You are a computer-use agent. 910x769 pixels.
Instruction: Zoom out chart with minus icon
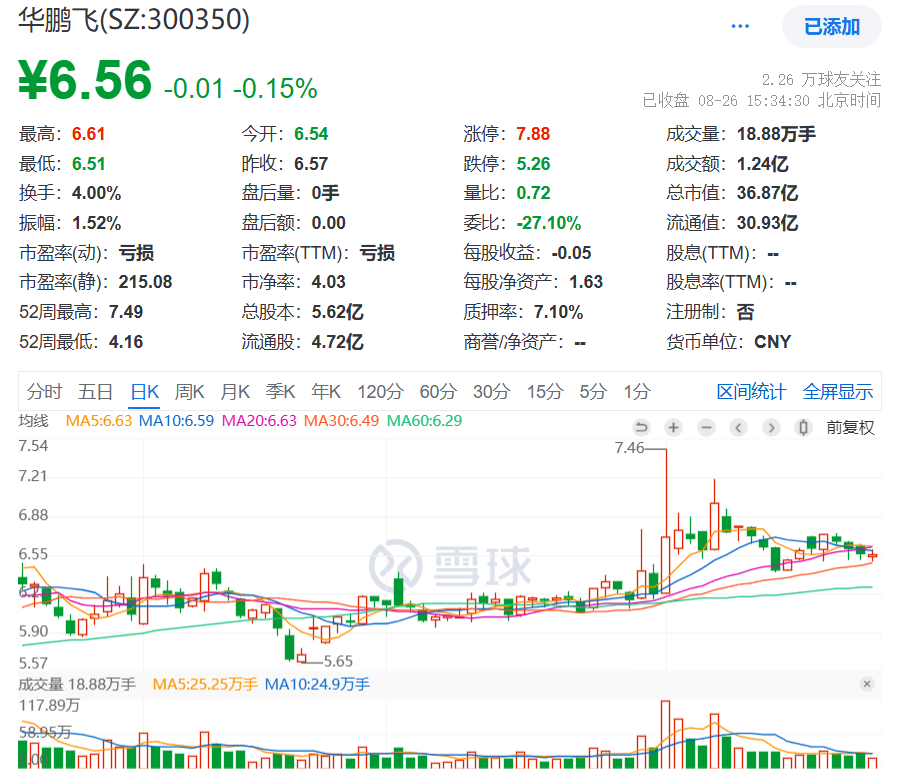point(706,428)
